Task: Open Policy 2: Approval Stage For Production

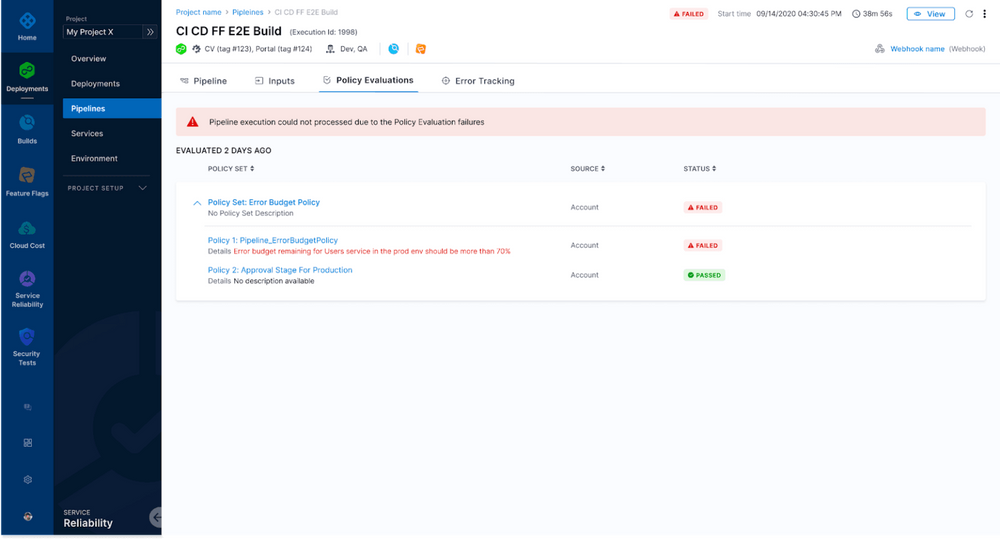Action: coord(280,270)
